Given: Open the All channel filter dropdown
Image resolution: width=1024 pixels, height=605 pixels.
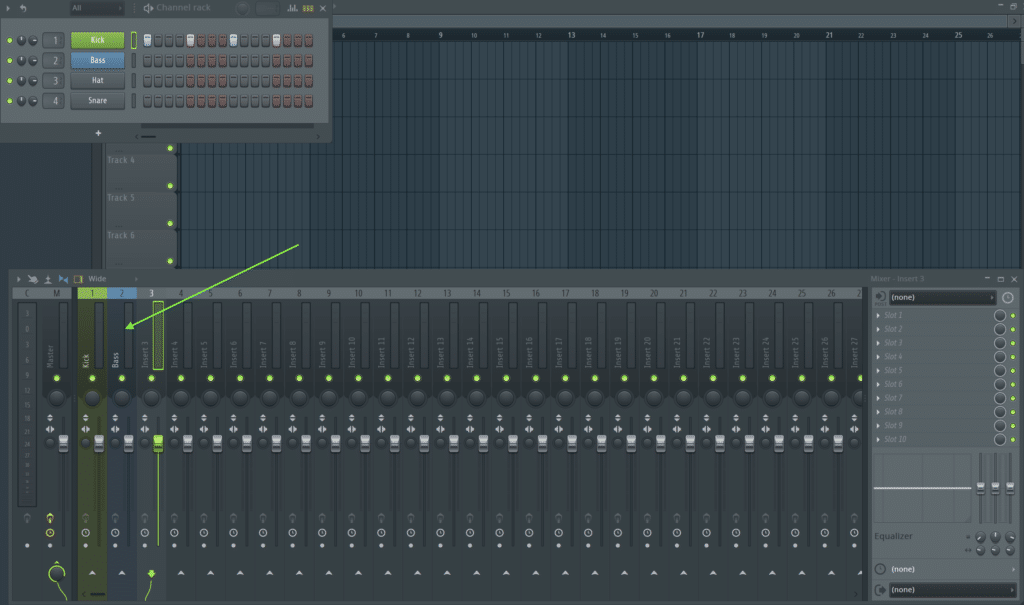Looking at the screenshot, I should (x=97, y=8).
